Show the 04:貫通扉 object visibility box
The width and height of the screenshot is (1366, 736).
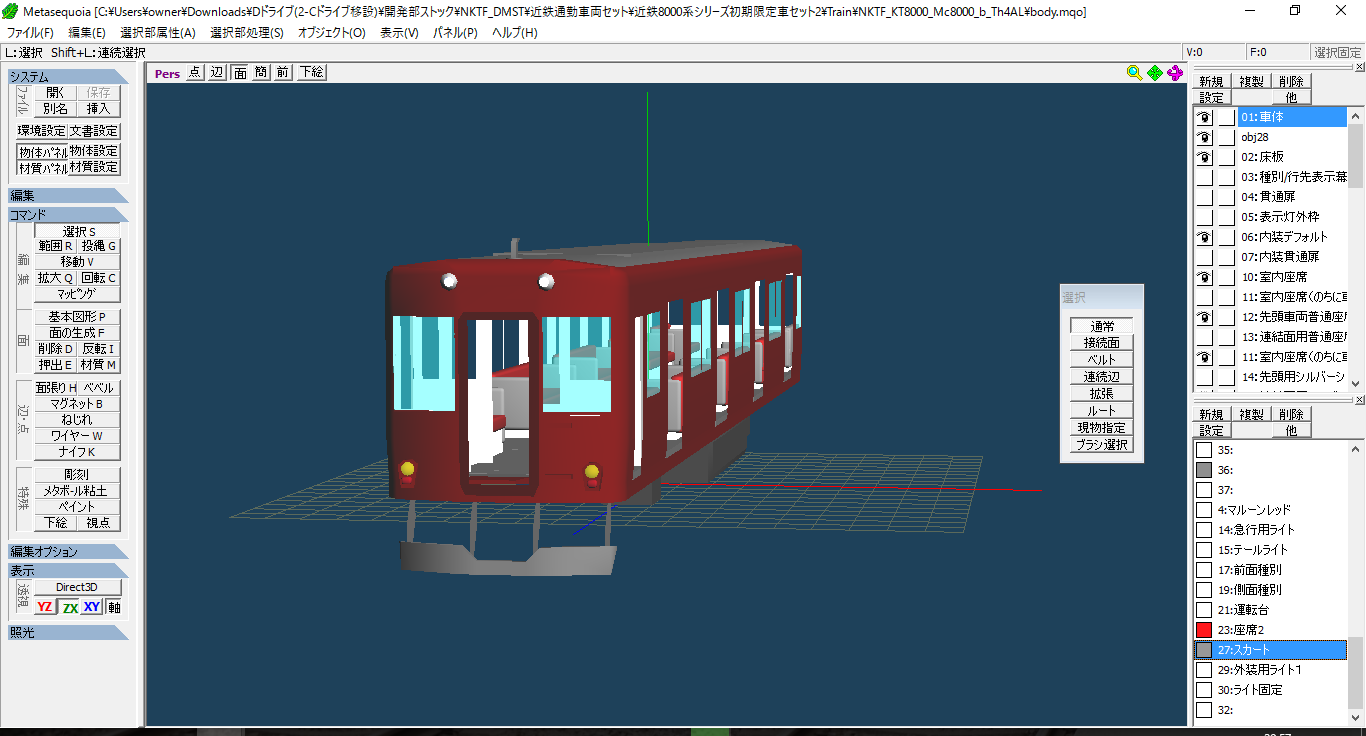(x=1205, y=197)
